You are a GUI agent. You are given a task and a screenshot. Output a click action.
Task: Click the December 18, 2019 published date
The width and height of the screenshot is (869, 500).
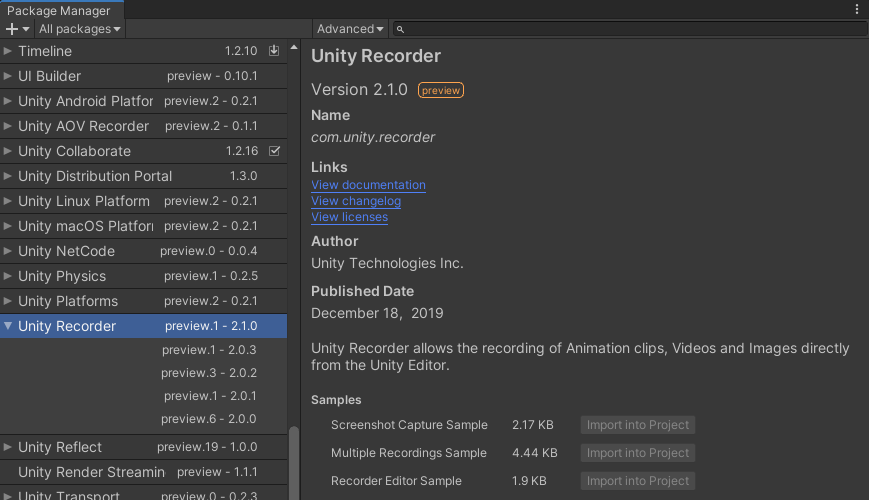coord(377,313)
